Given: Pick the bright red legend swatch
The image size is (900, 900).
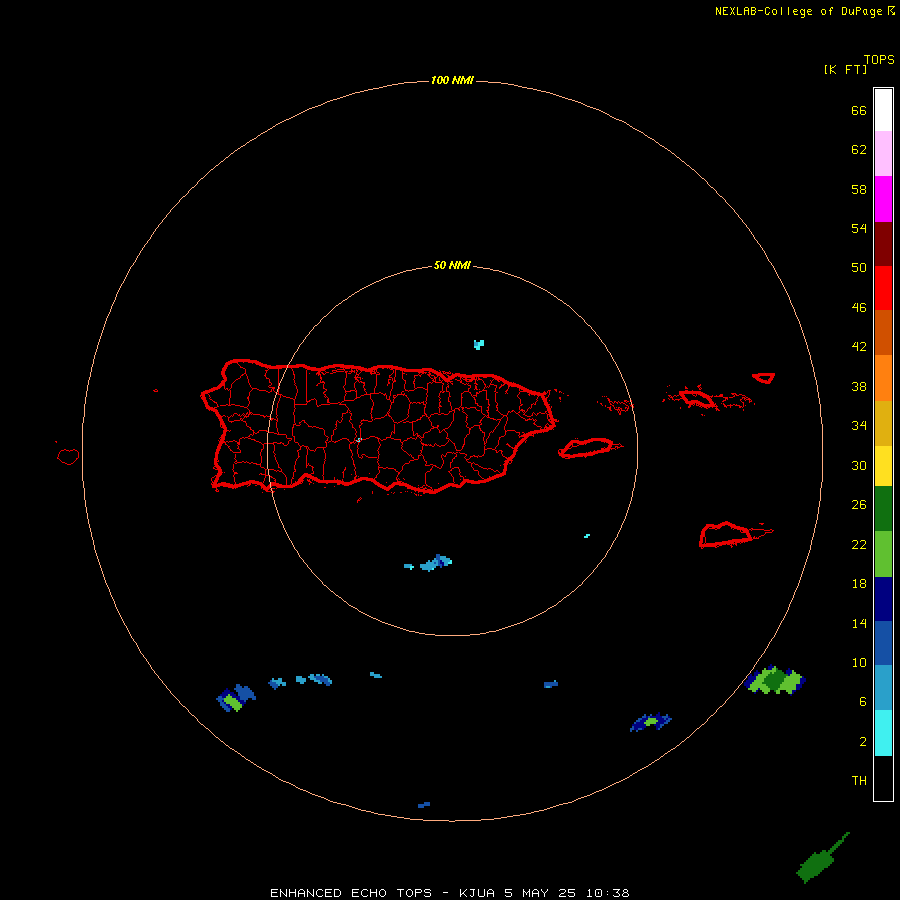Looking at the screenshot, I should [883, 288].
